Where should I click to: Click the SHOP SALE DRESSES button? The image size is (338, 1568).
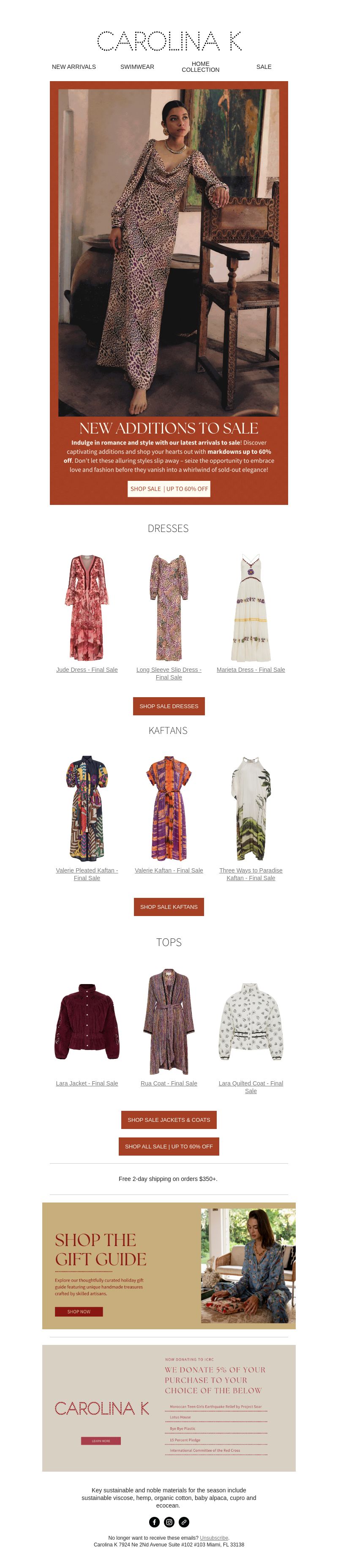pos(169,706)
